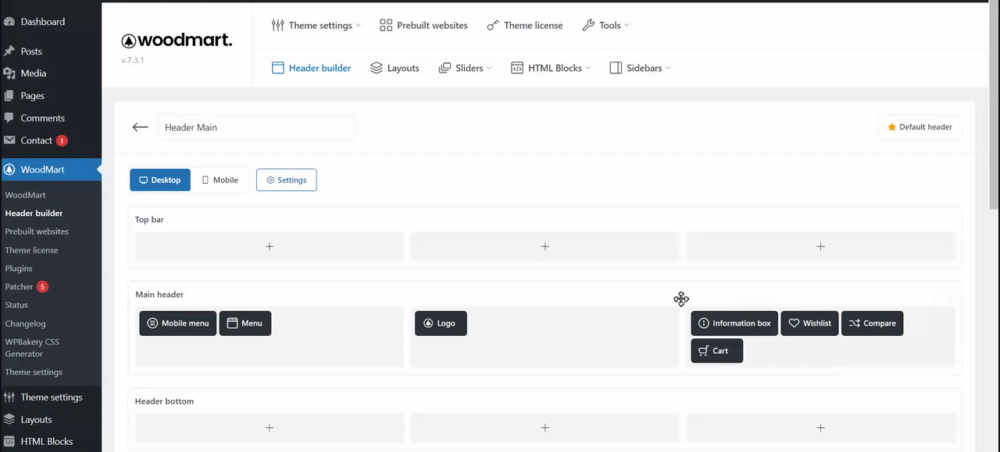This screenshot has width=1000, height=452.
Task: Switch to Desktop view
Action: (159, 180)
